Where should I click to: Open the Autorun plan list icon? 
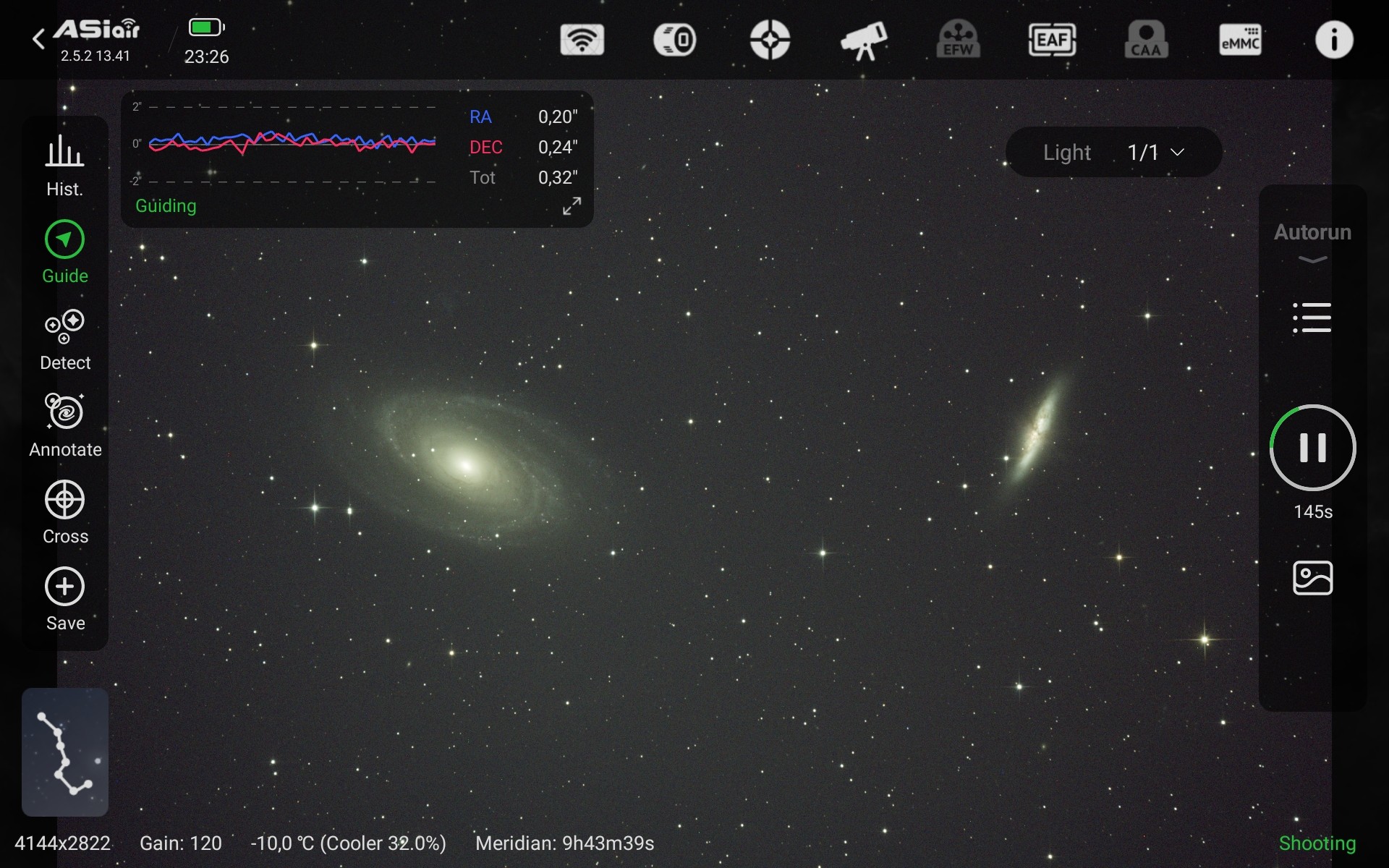pyautogui.click(x=1312, y=318)
